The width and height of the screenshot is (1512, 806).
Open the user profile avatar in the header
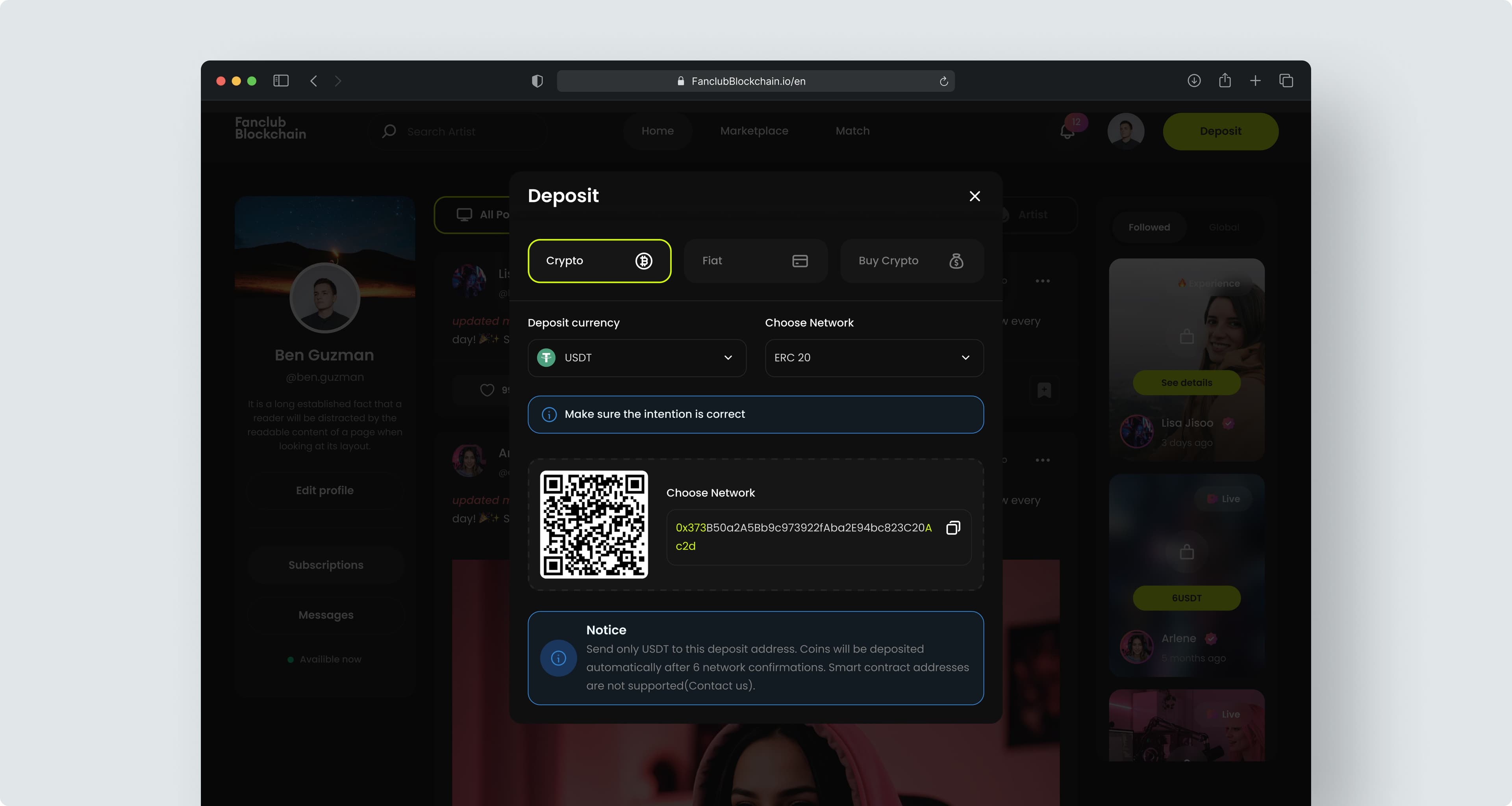coord(1125,131)
